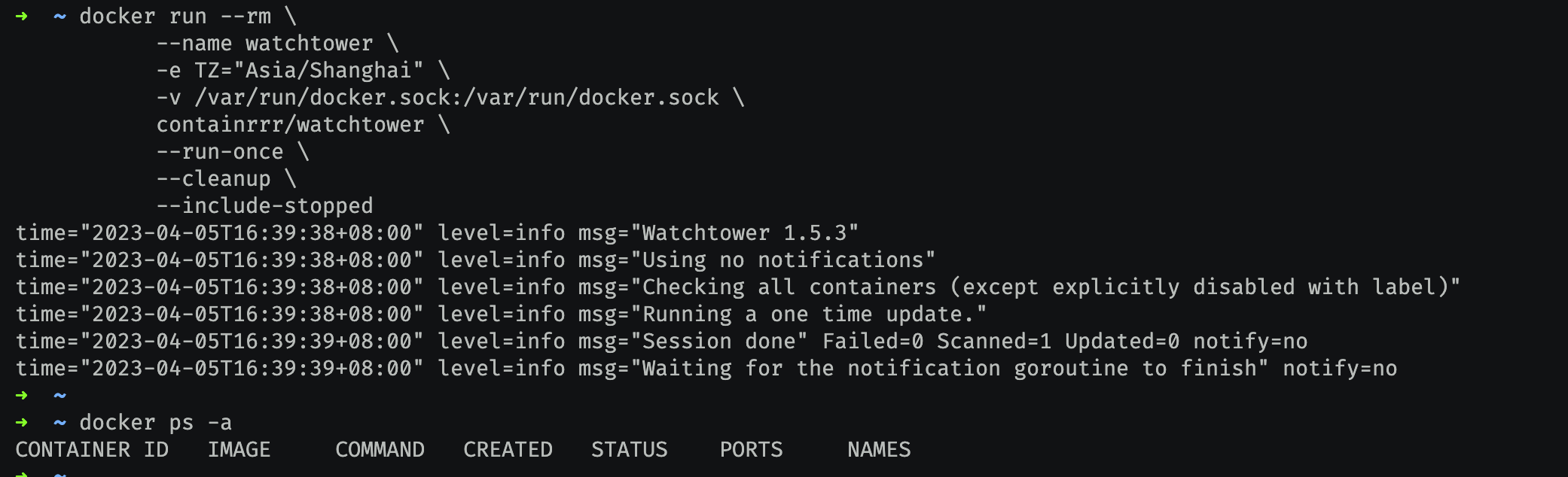
Task: Click the "Running a one time update." message
Action: click(813, 314)
